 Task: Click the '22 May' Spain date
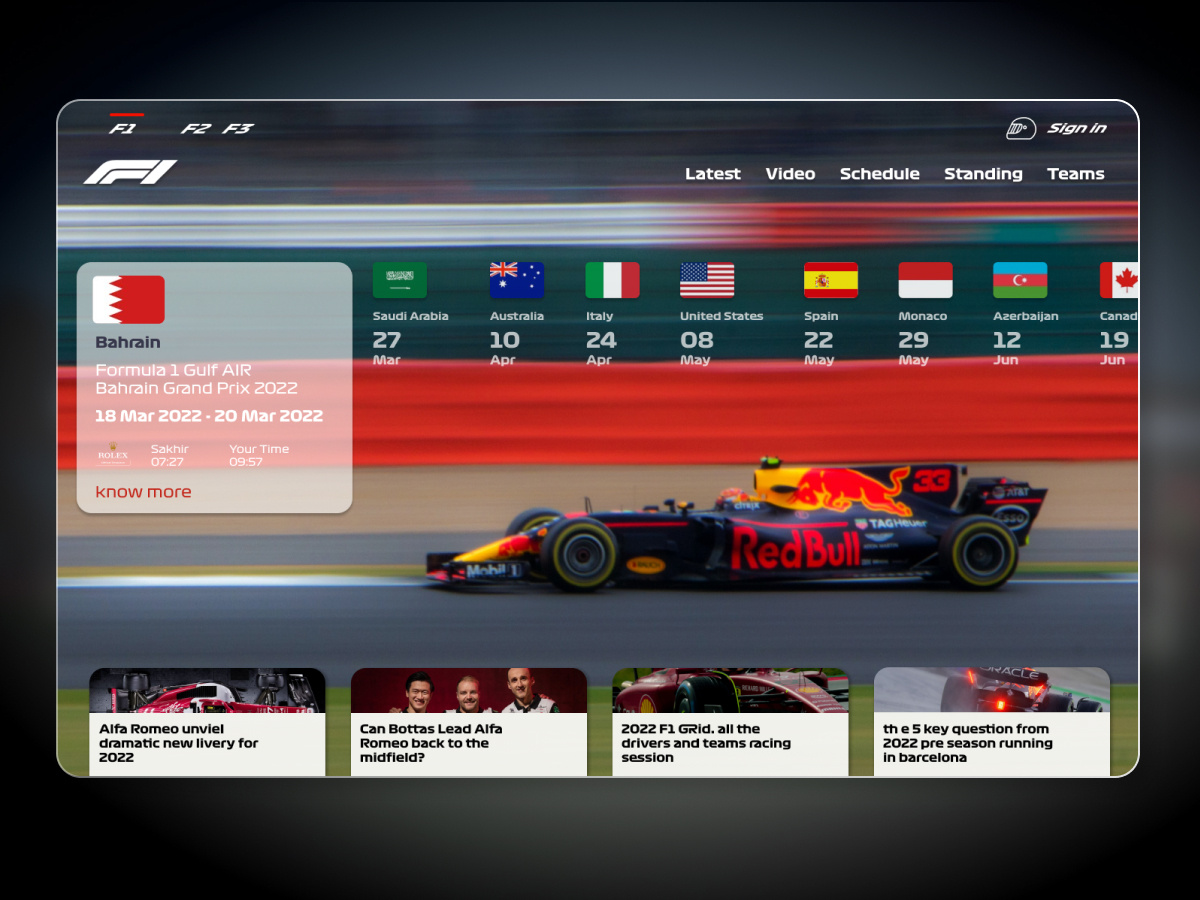point(819,347)
